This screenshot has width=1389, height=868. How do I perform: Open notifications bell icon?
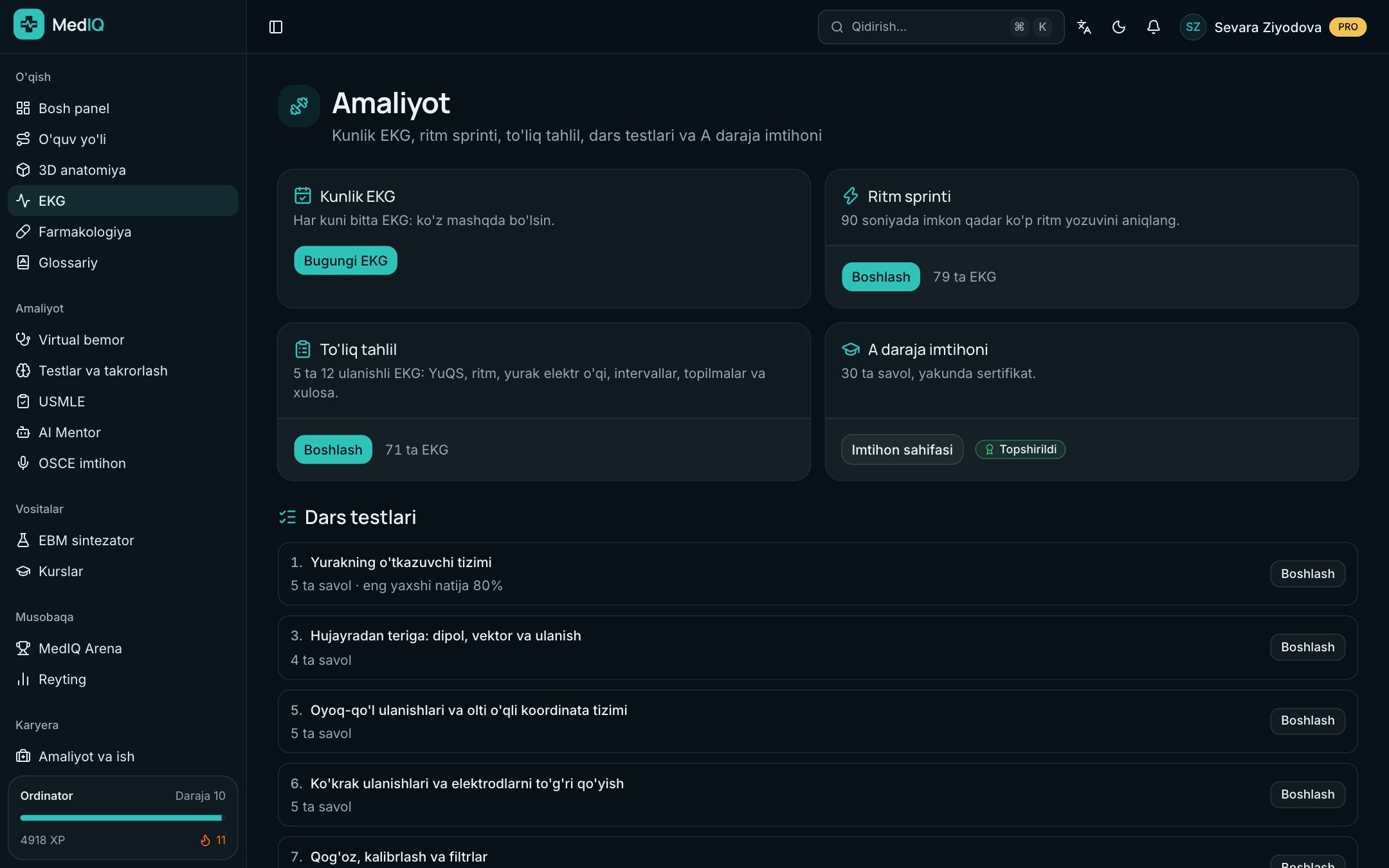(x=1154, y=27)
